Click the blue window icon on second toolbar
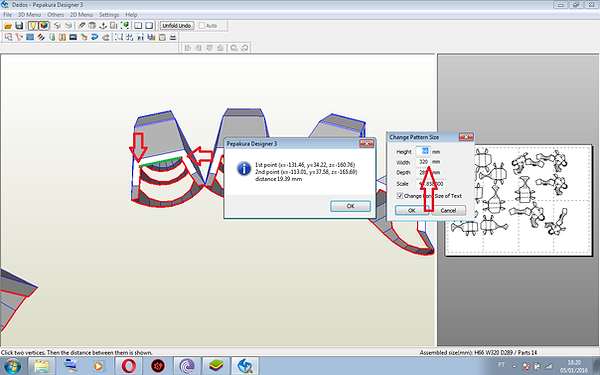The image size is (600, 375). pos(30,37)
